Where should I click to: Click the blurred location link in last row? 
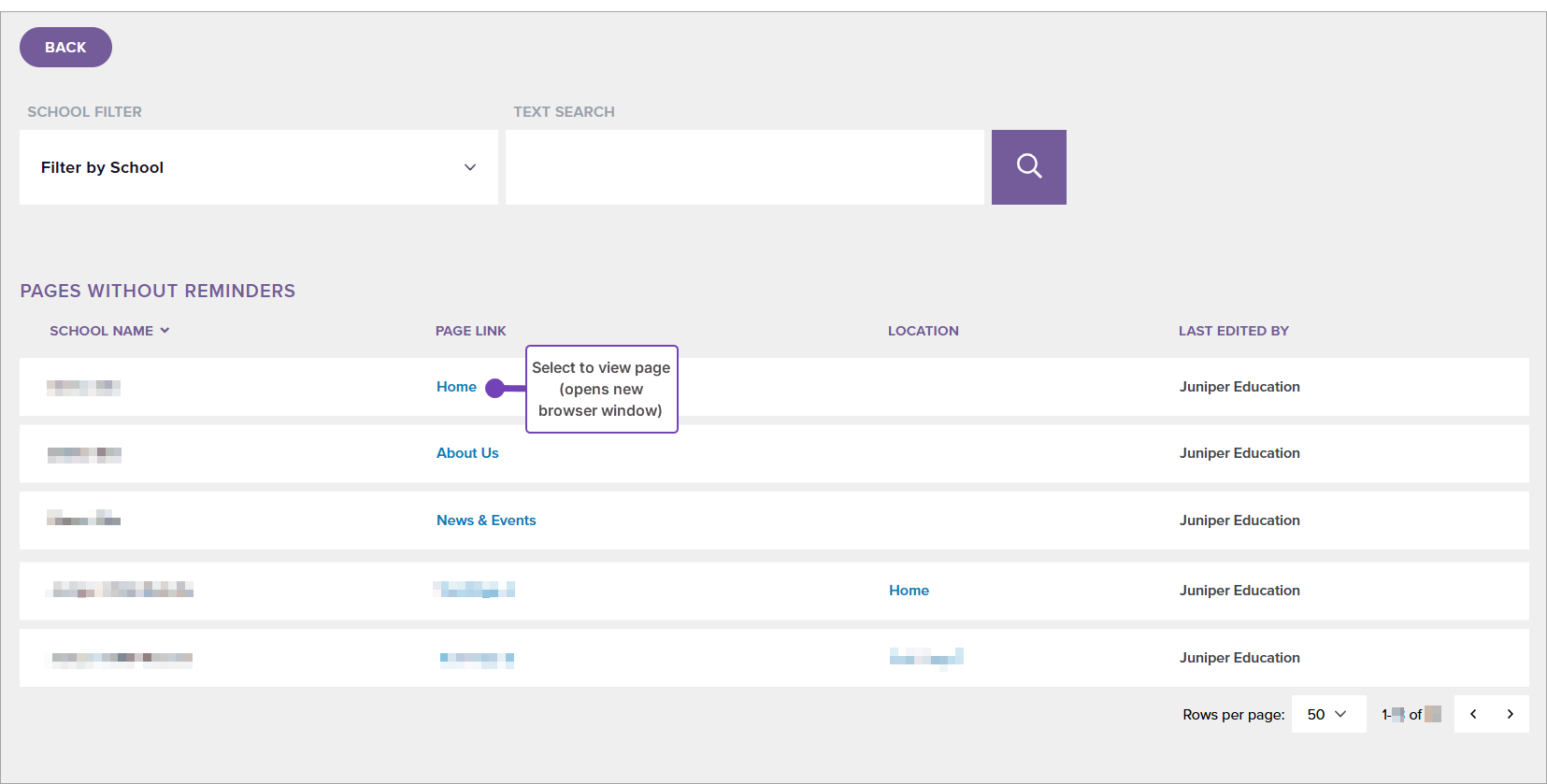(x=925, y=658)
